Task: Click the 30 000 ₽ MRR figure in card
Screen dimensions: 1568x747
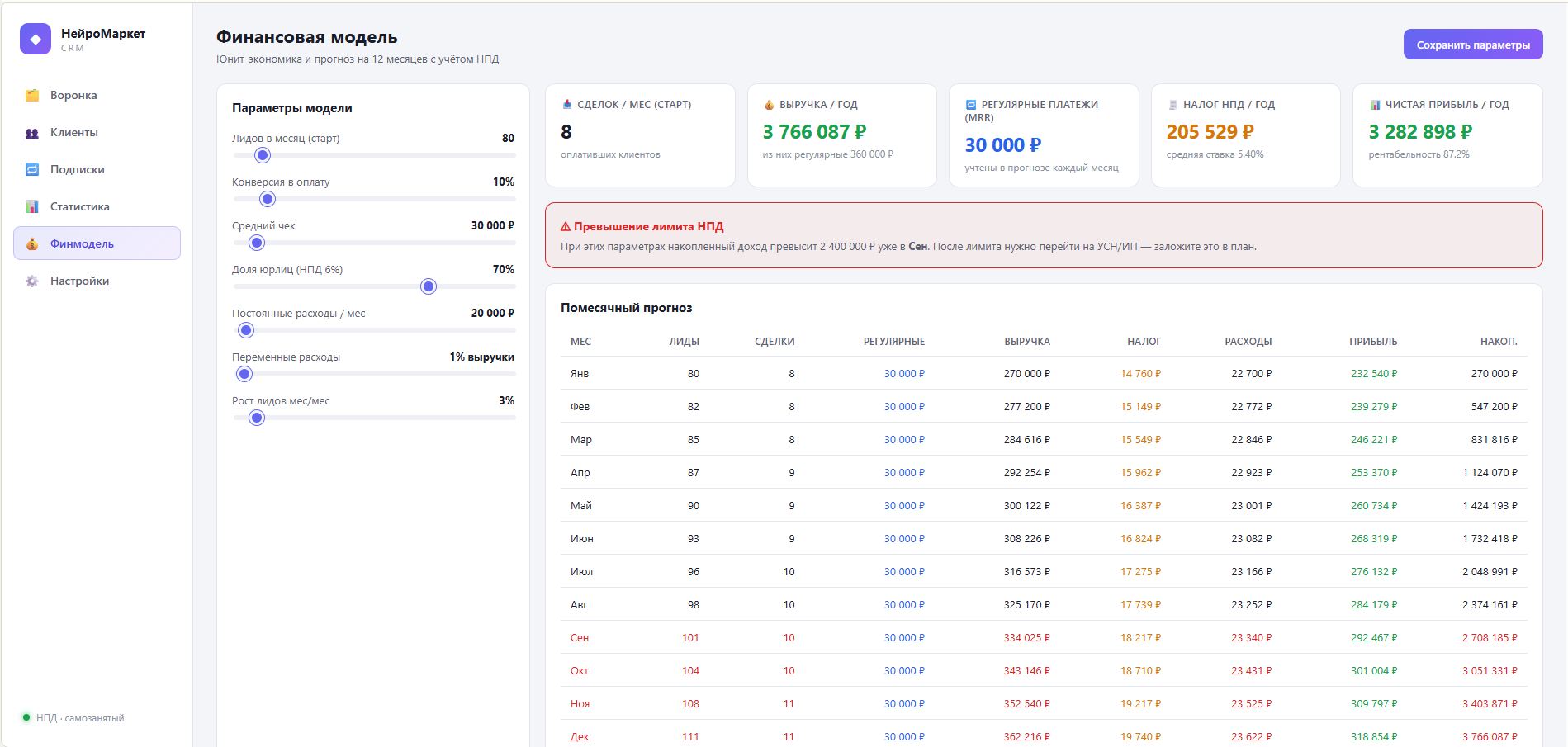Action: point(1003,144)
